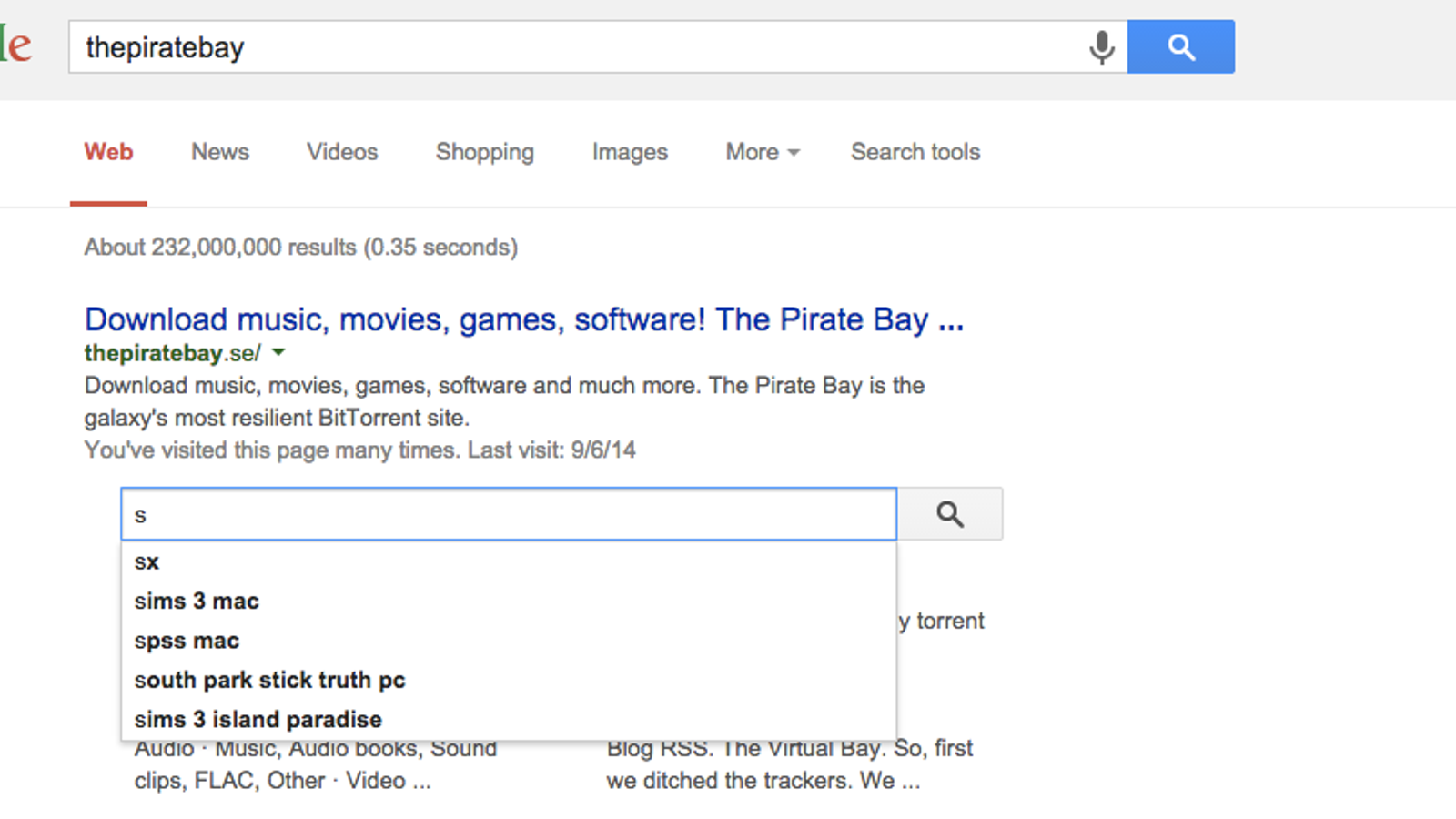
Task: Click the 'About 232,000,000 results' text
Action: click(301, 248)
